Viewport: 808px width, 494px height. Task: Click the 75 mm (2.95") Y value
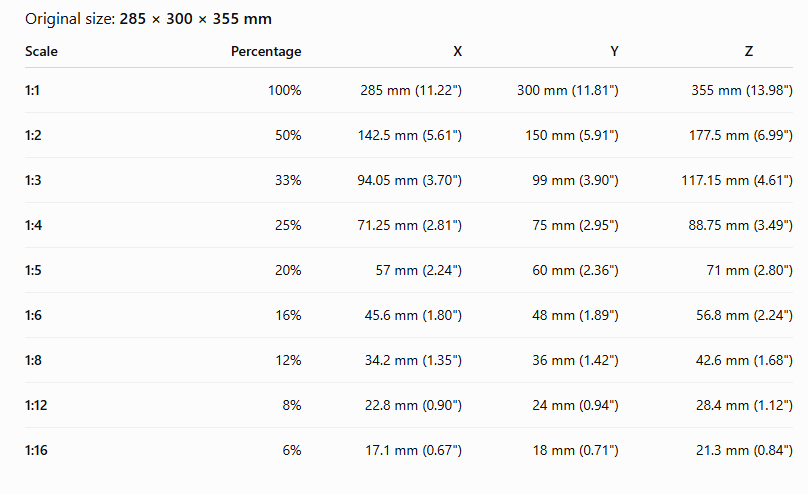pyautogui.click(x=575, y=225)
